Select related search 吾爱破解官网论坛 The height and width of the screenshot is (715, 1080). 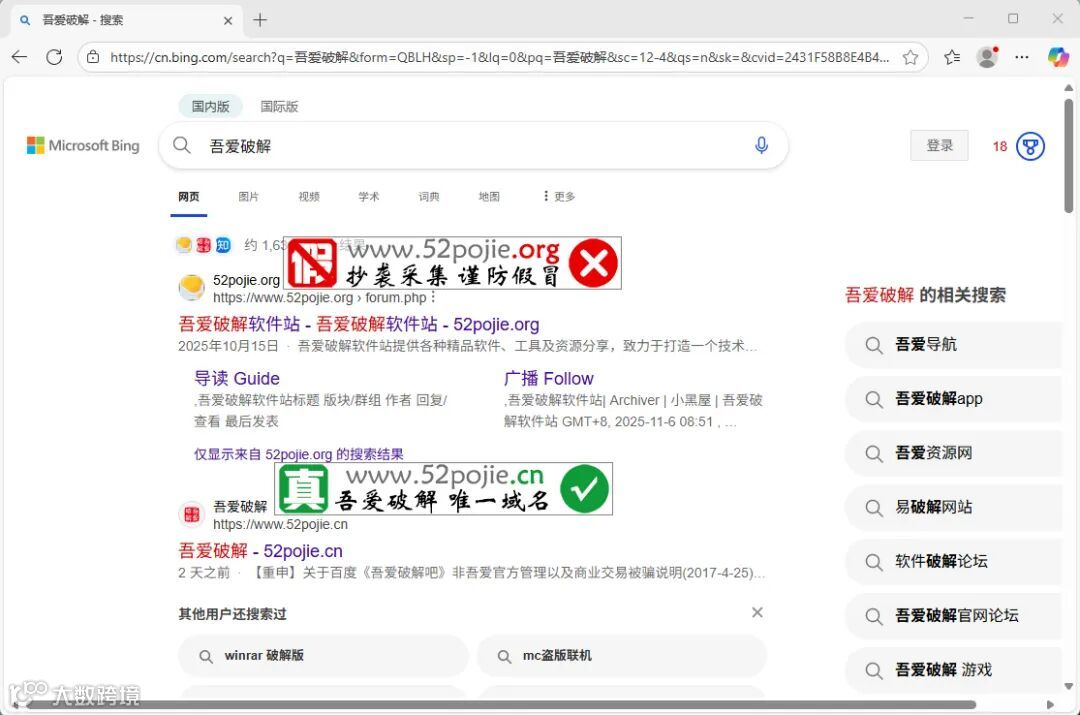coord(954,615)
